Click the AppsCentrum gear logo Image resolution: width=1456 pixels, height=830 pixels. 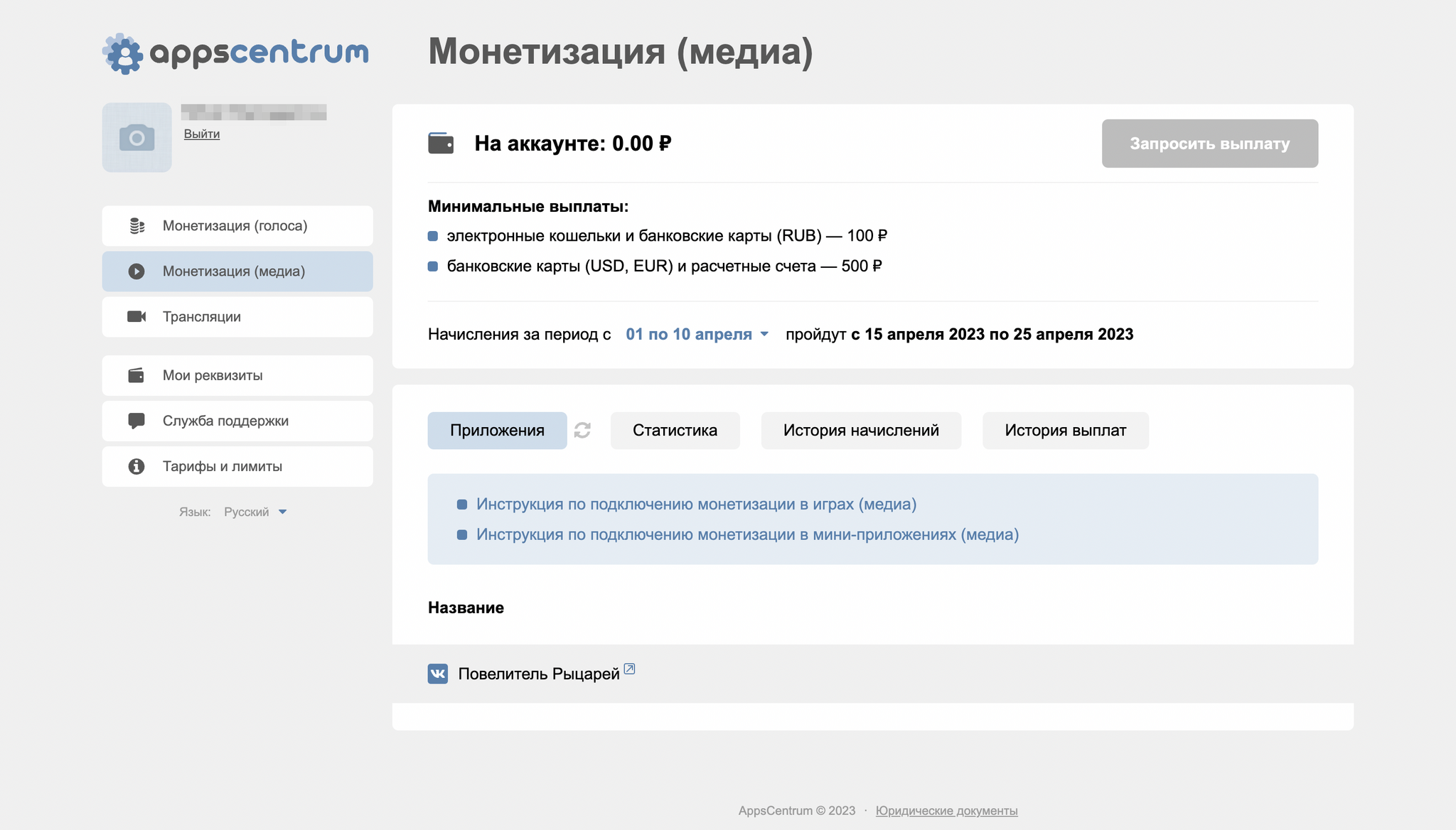123,53
